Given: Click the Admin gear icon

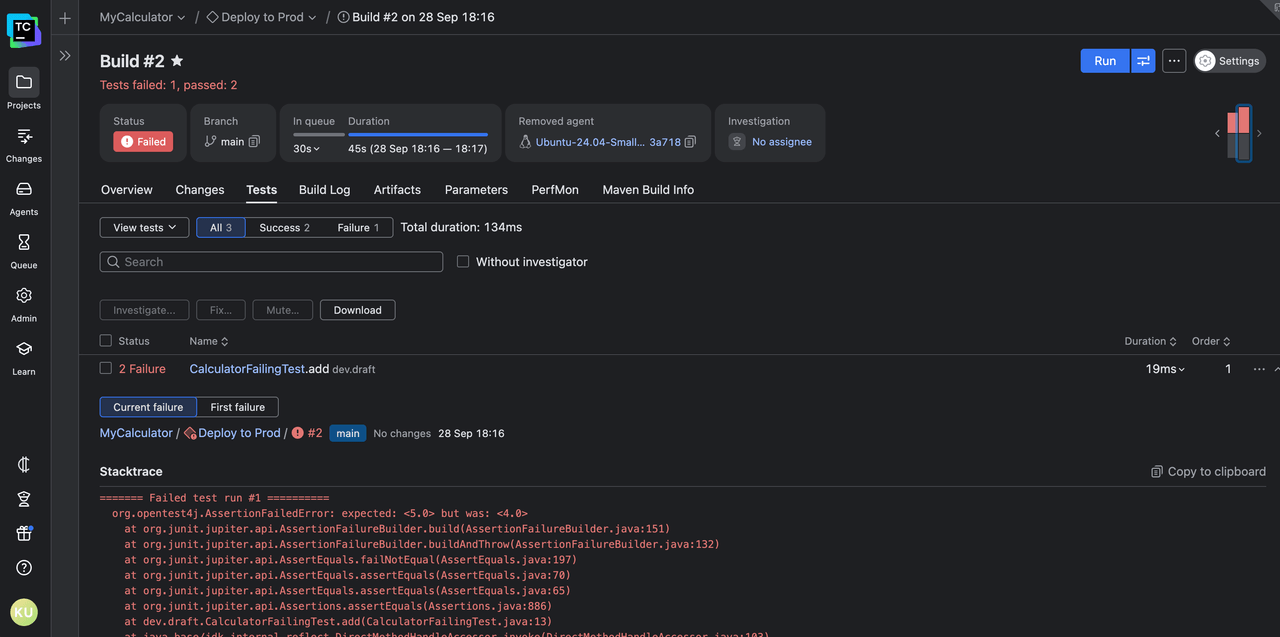Looking at the screenshot, I should tap(24, 296).
